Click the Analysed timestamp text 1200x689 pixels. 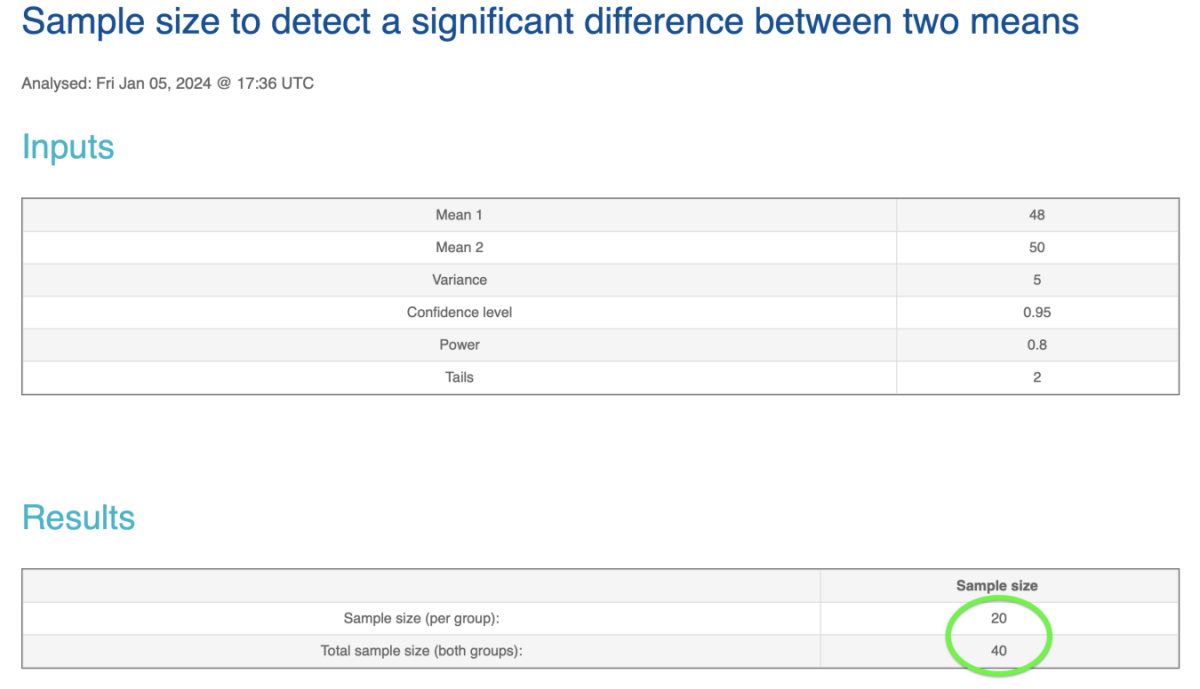168,84
